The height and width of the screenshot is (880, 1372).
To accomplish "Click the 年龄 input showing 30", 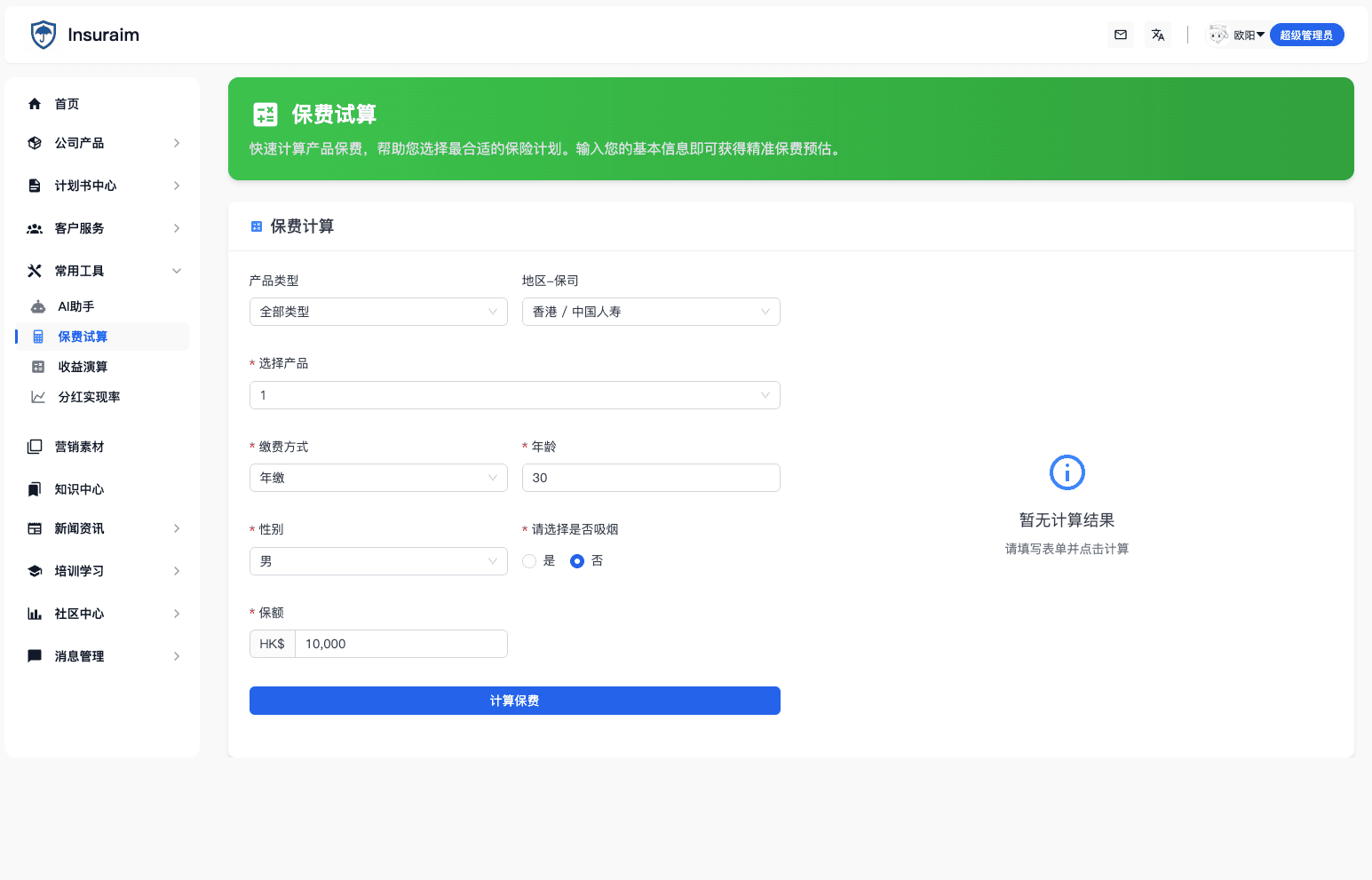I will pyautogui.click(x=651, y=477).
